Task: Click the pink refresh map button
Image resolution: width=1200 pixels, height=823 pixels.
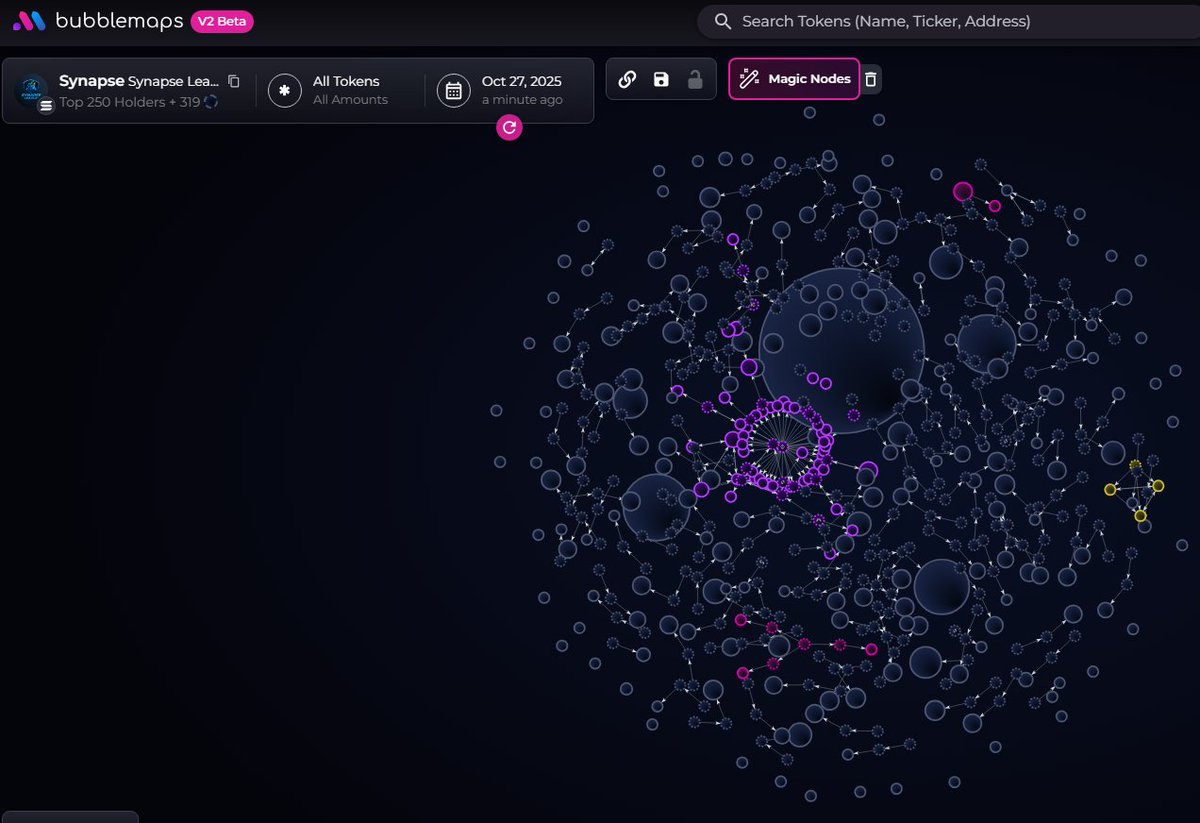Action: 509,127
